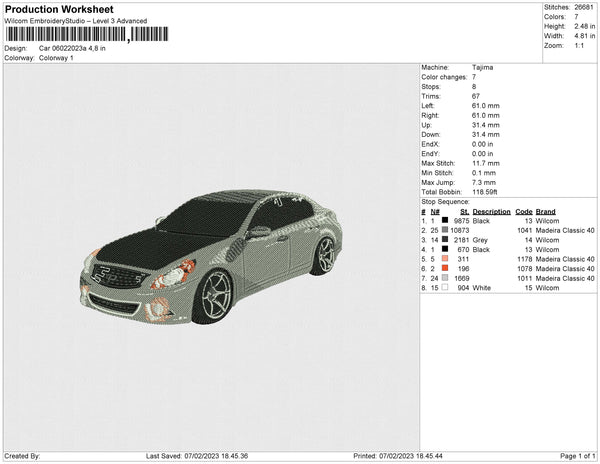This screenshot has height=464, width=600.
Task: Pick the salmon swatch for stop 5
Action: [445, 259]
